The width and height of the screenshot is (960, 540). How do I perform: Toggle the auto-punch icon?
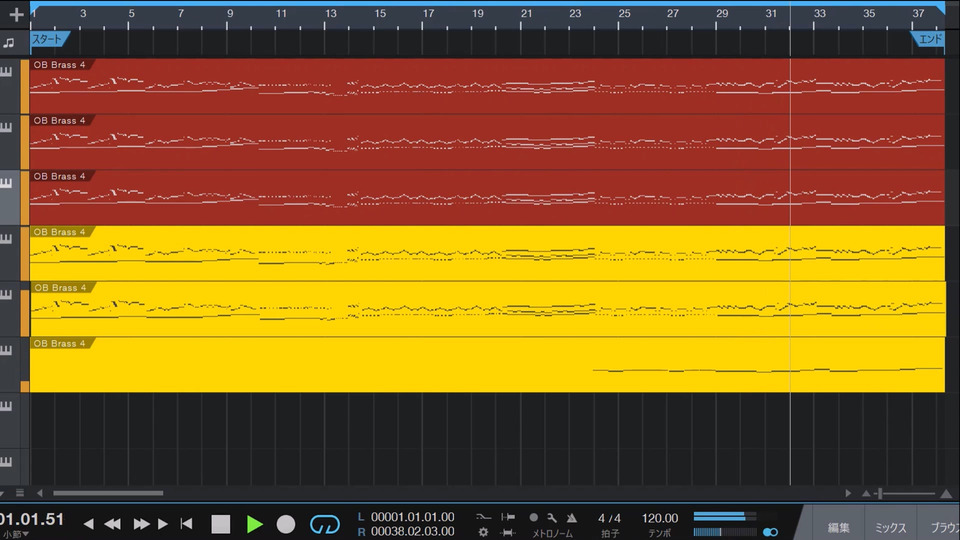coord(484,517)
